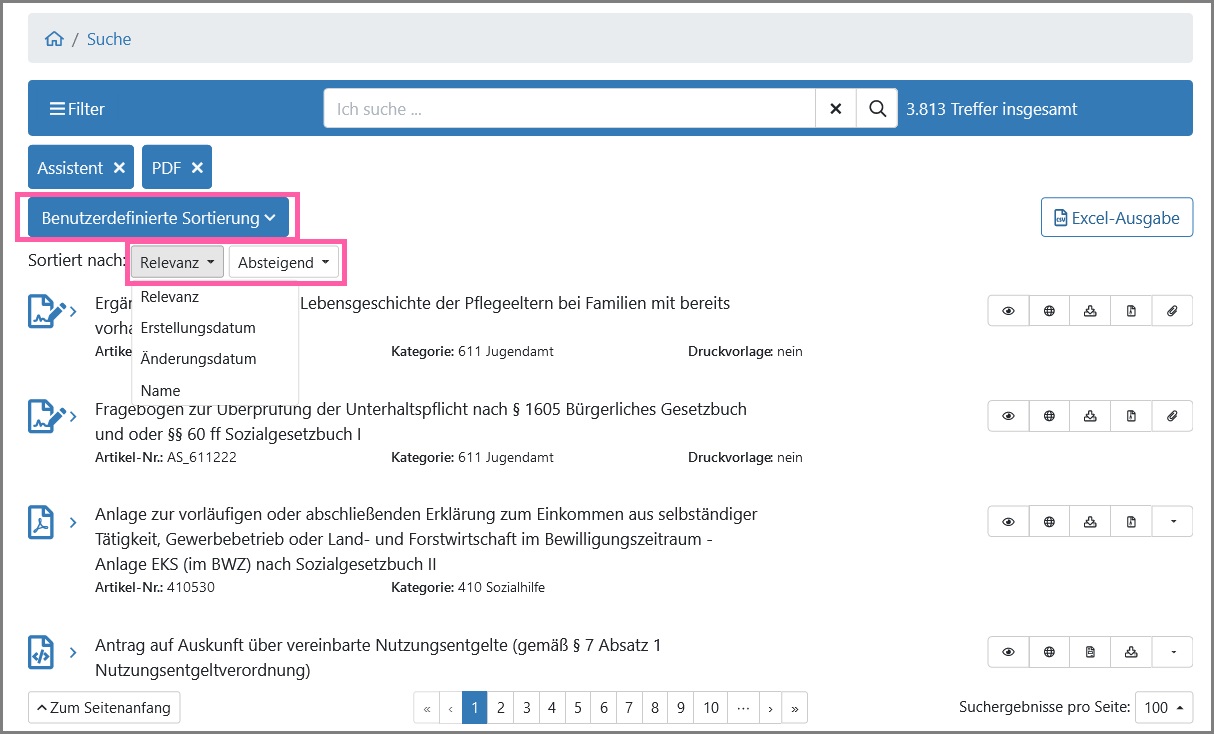The image size is (1214, 734).
Task: Open the Relevanz sort field dropdown
Action: click(x=177, y=263)
